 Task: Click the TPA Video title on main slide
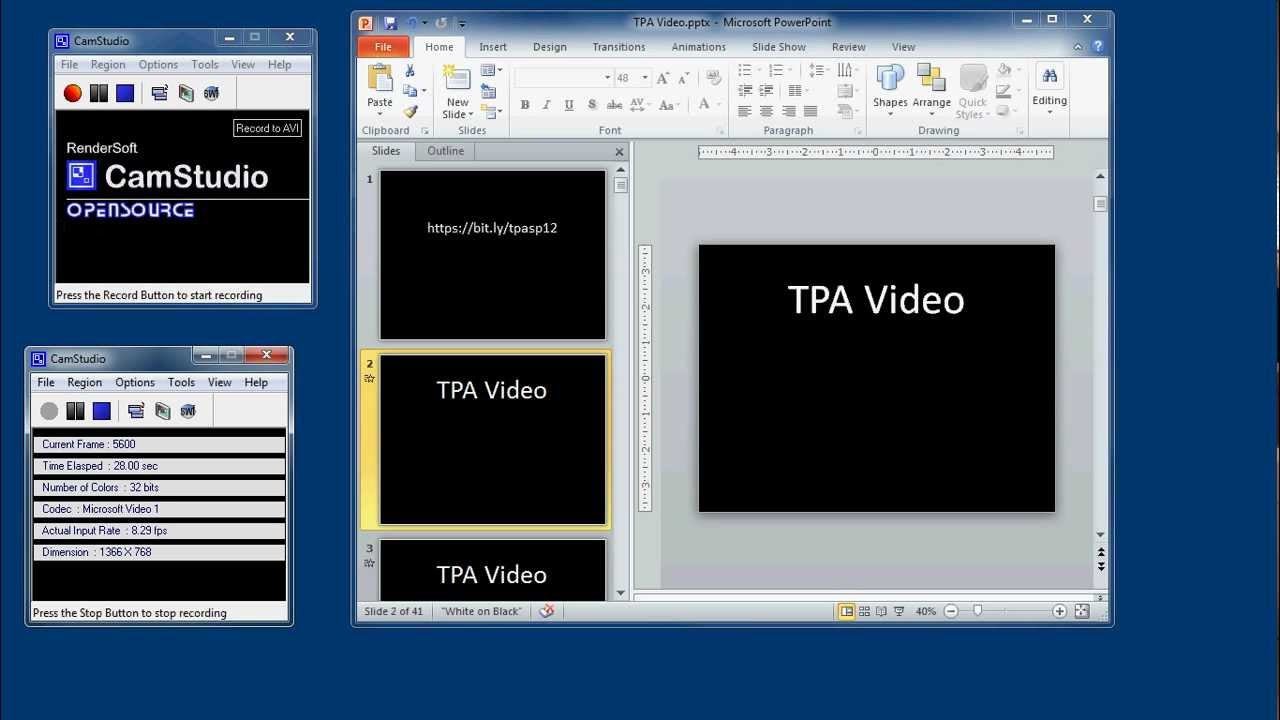[x=876, y=300]
